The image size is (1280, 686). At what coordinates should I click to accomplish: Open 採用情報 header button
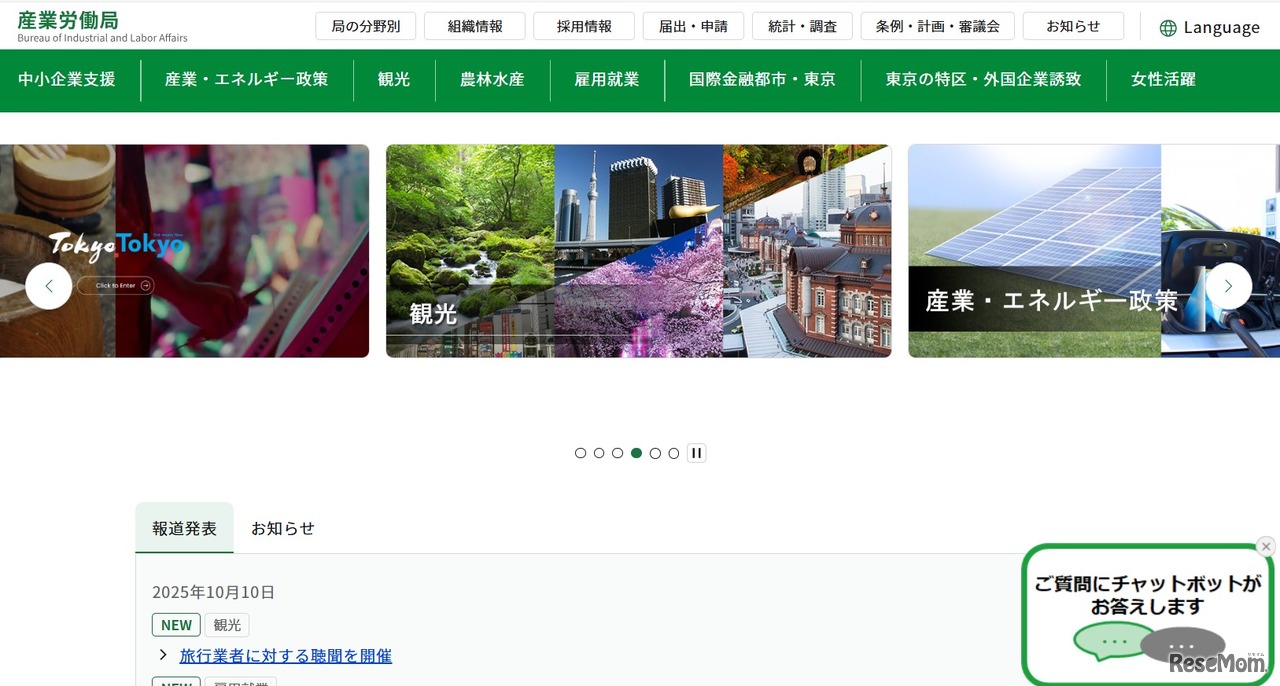click(584, 26)
